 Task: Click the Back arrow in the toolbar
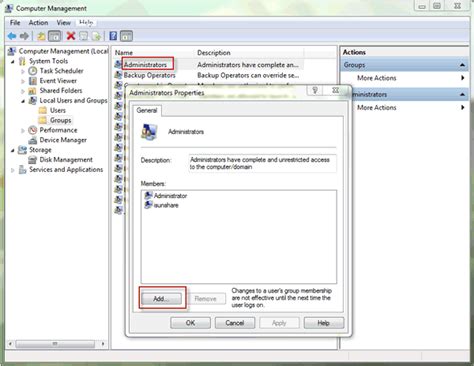[x=12, y=36]
